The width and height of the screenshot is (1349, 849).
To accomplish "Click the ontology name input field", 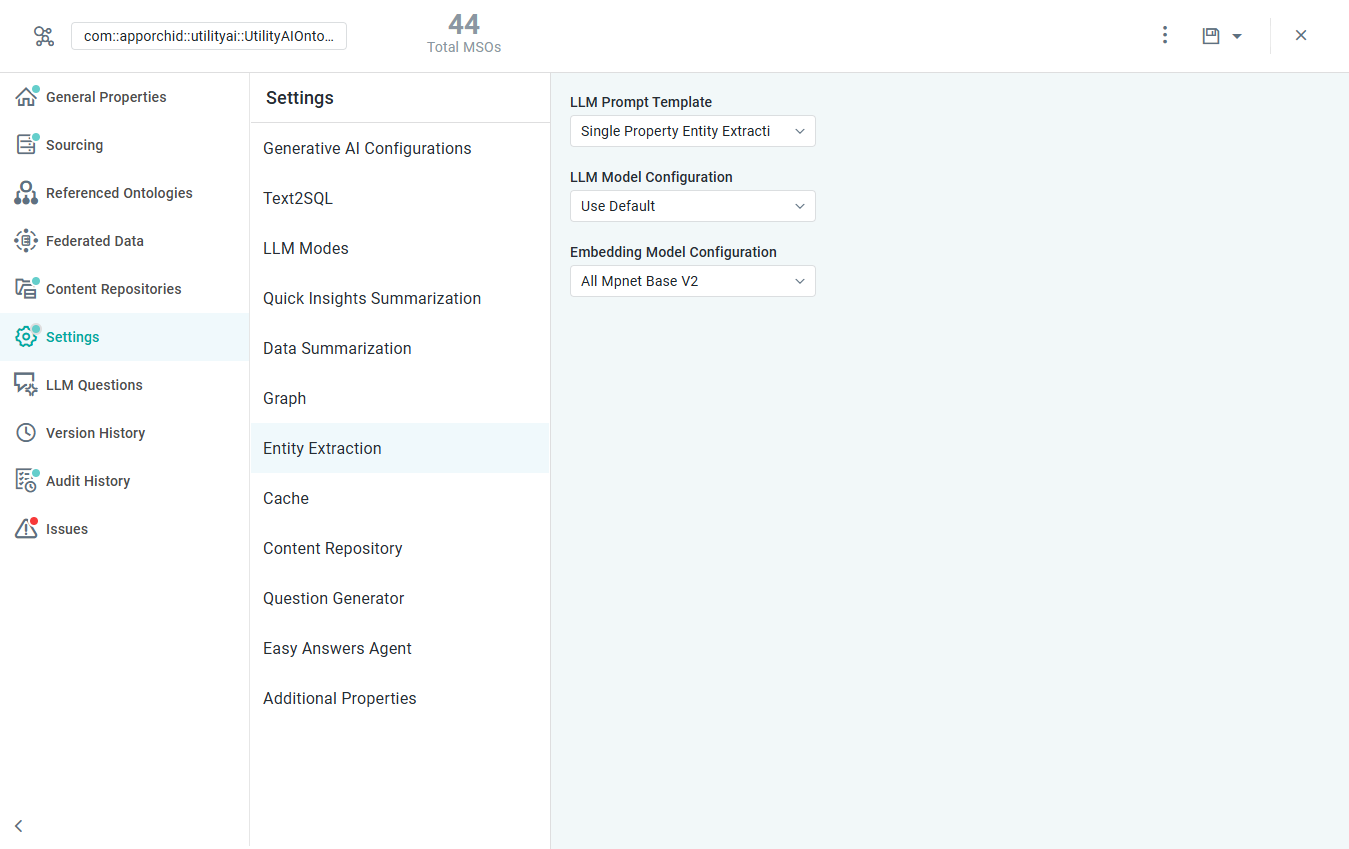I will click(x=209, y=36).
